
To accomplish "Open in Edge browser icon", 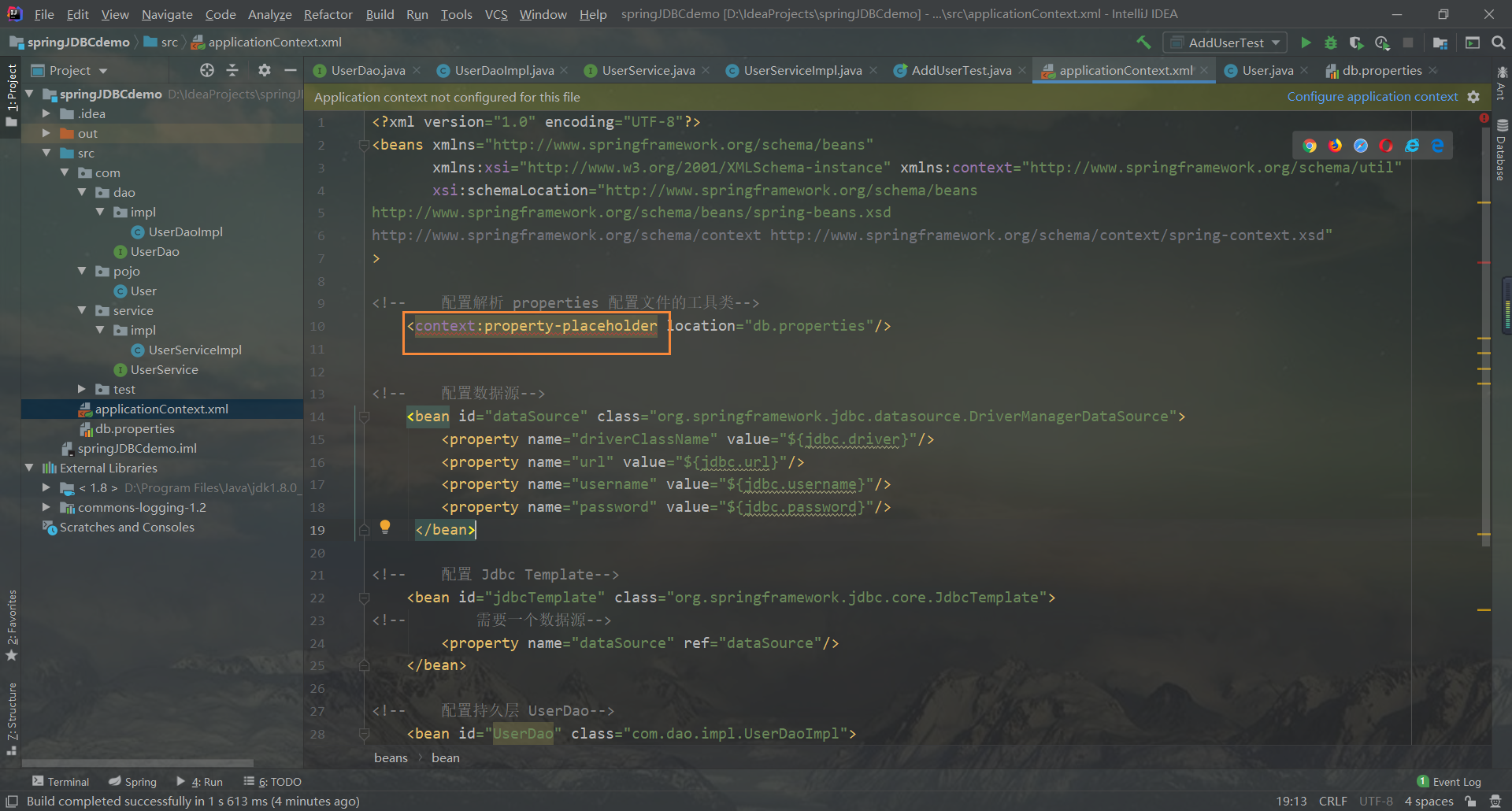I will [x=1438, y=146].
